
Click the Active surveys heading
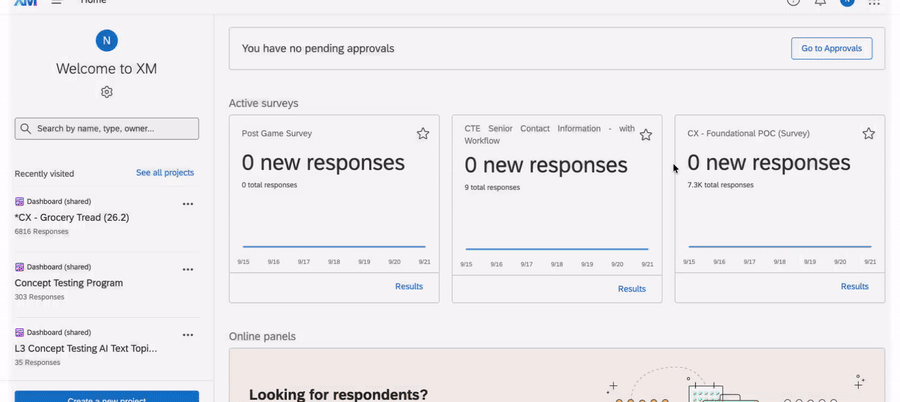263,103
